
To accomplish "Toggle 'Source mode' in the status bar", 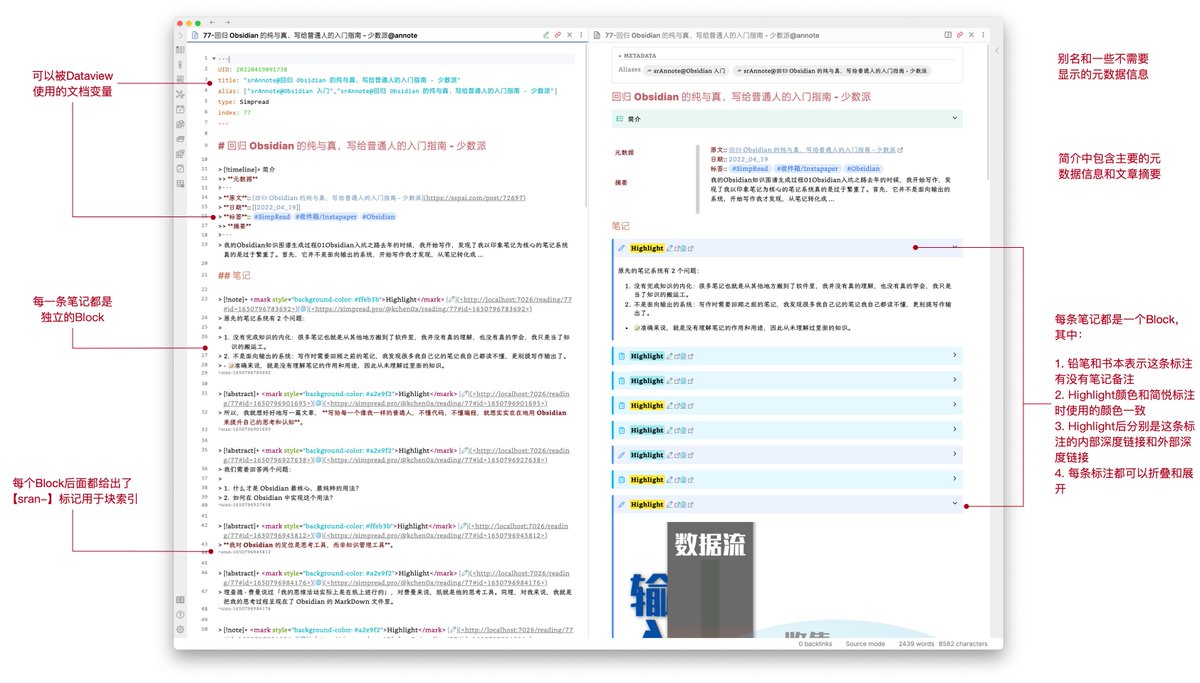I will click(x=865, y=644).
